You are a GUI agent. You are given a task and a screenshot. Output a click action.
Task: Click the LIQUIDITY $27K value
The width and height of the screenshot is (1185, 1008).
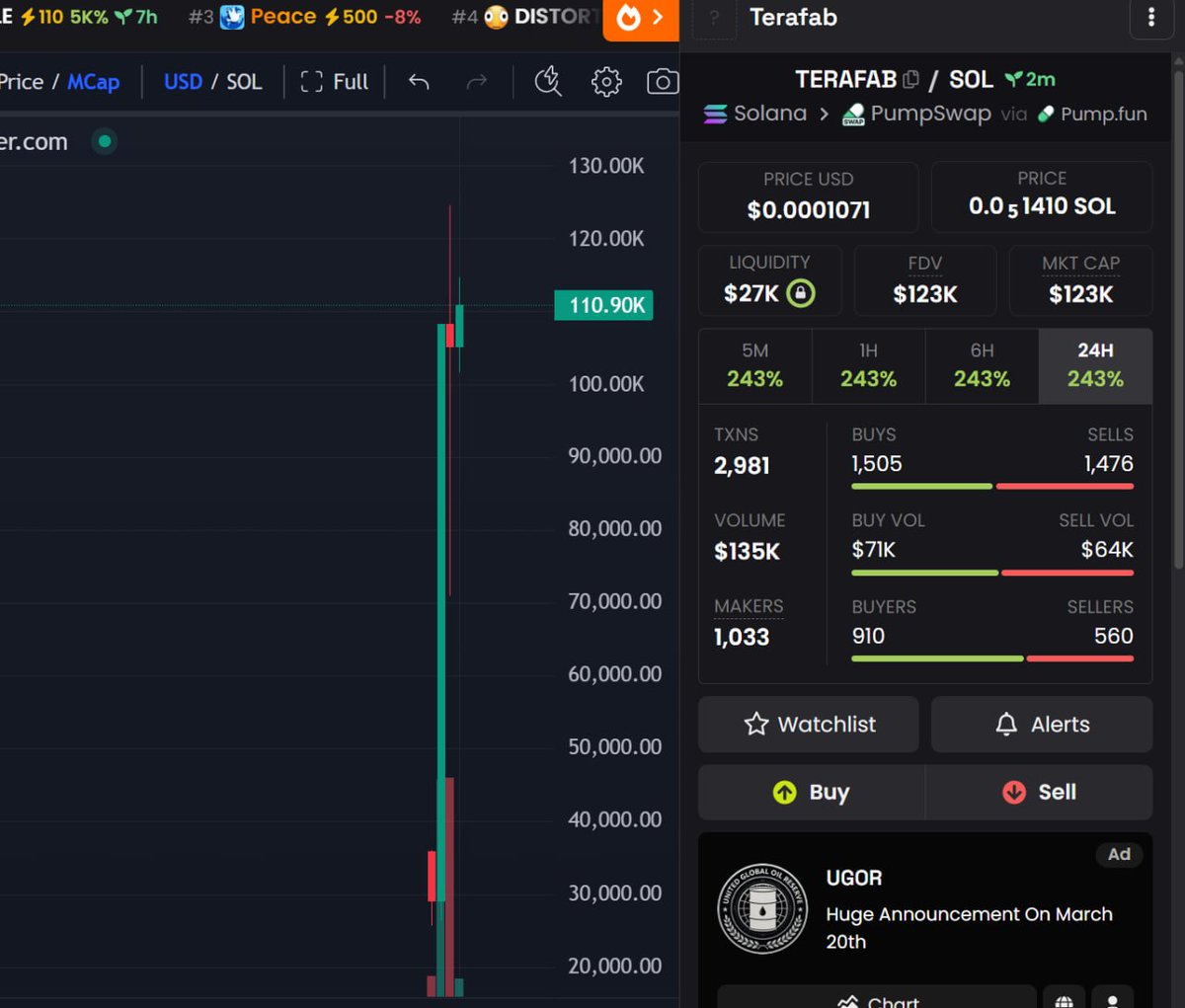pyautogui.click(x=751, y=294)
